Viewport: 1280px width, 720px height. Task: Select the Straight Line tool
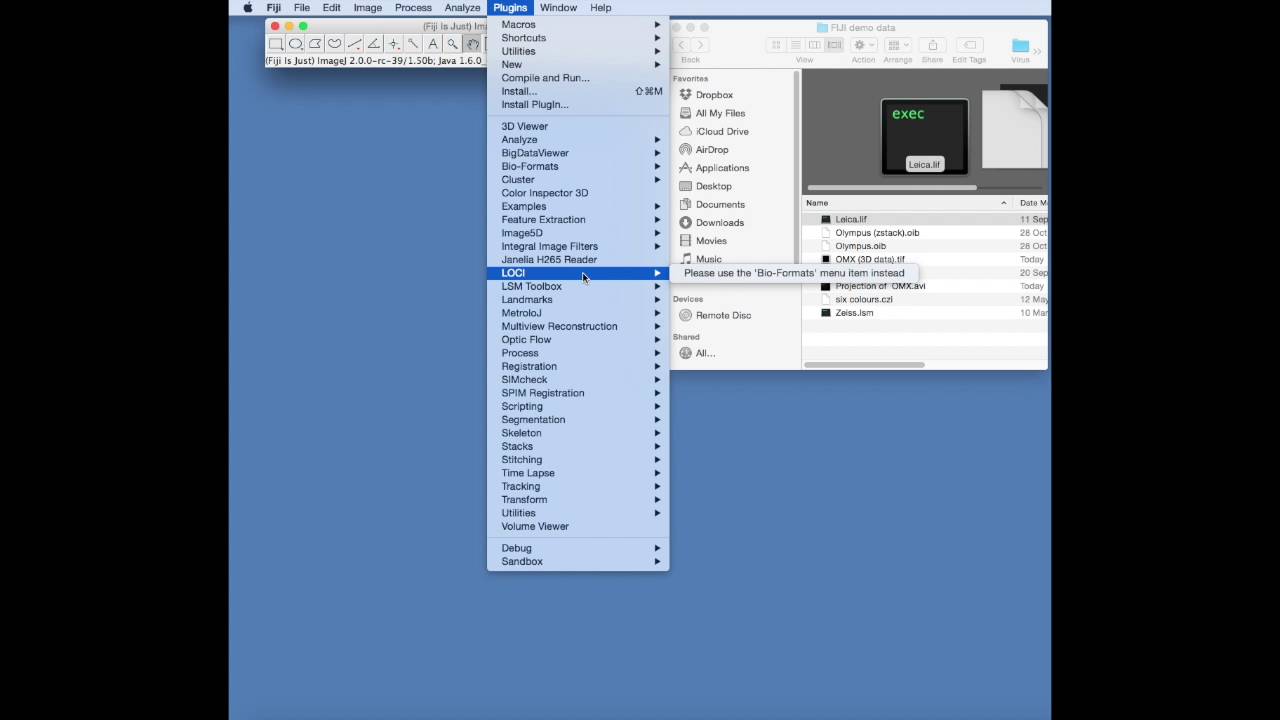pyautogui.click(x=354, y=44)
